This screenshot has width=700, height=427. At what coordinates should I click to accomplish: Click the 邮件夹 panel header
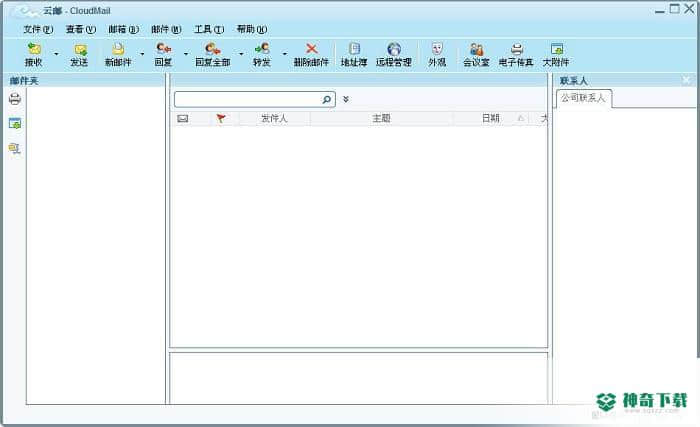tap(84, 81)
